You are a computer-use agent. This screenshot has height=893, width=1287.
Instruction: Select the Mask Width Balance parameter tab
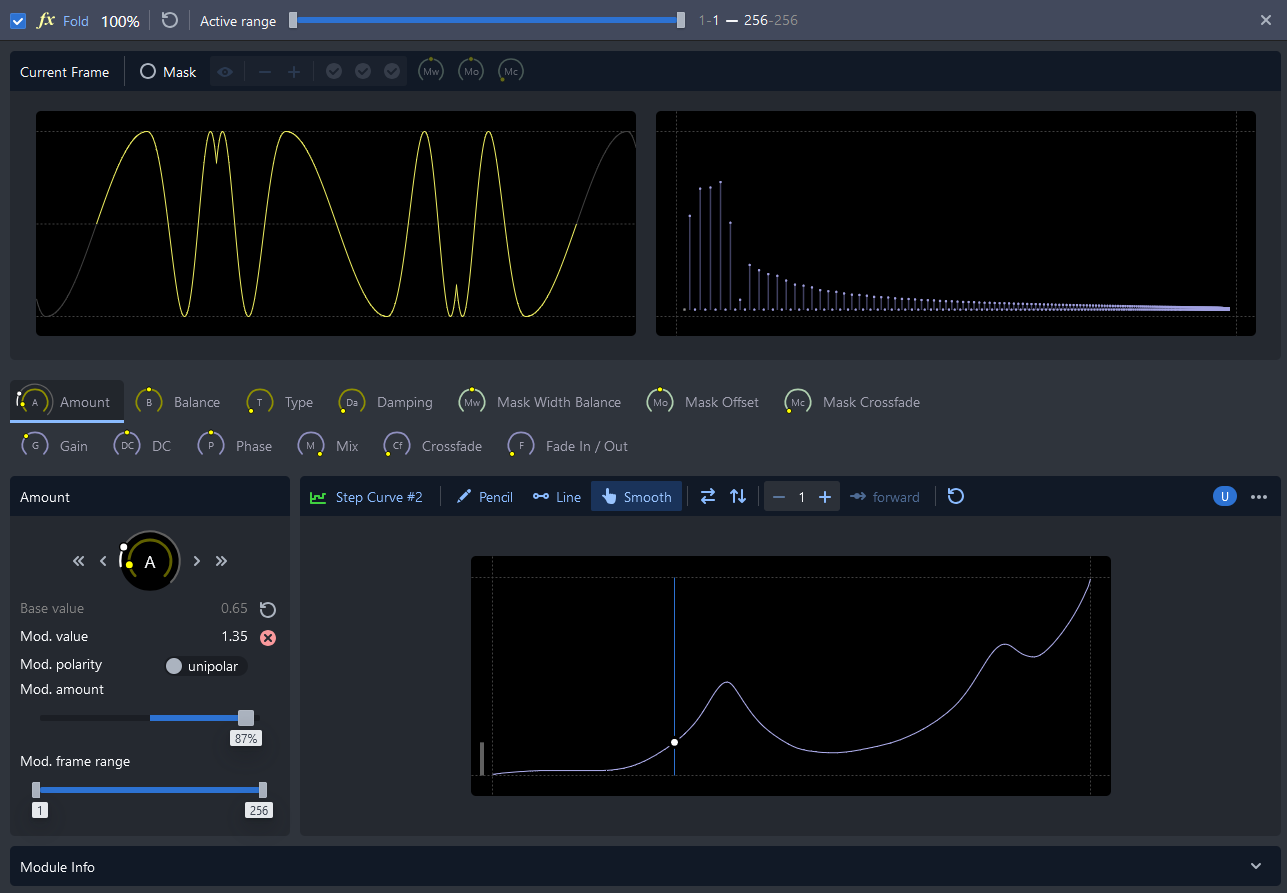pos(540,402)
